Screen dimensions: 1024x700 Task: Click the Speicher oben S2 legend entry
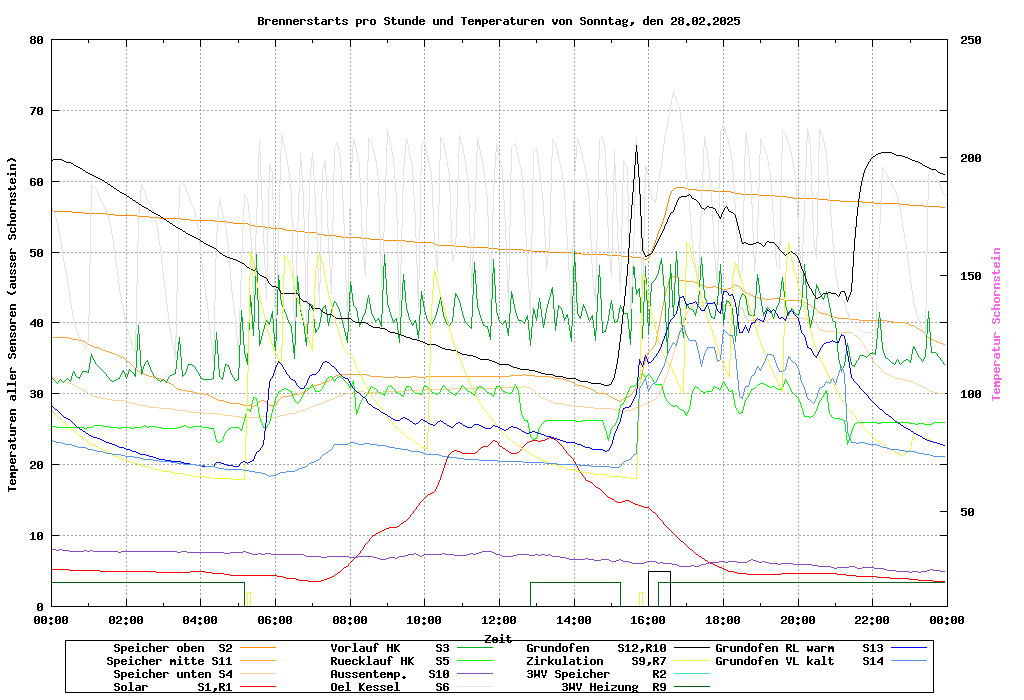[x=172, y=648]
